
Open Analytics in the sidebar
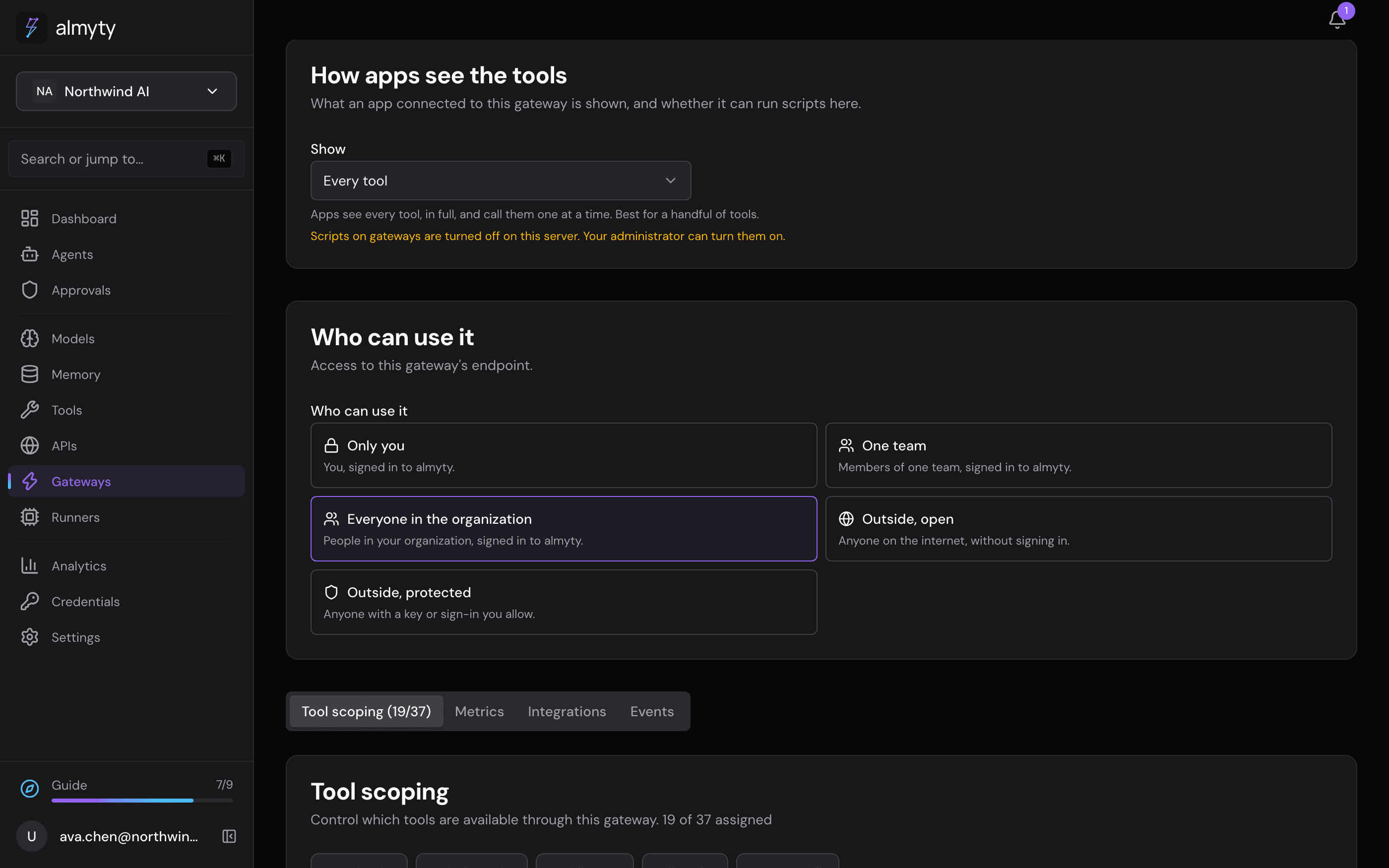(126, 565)
